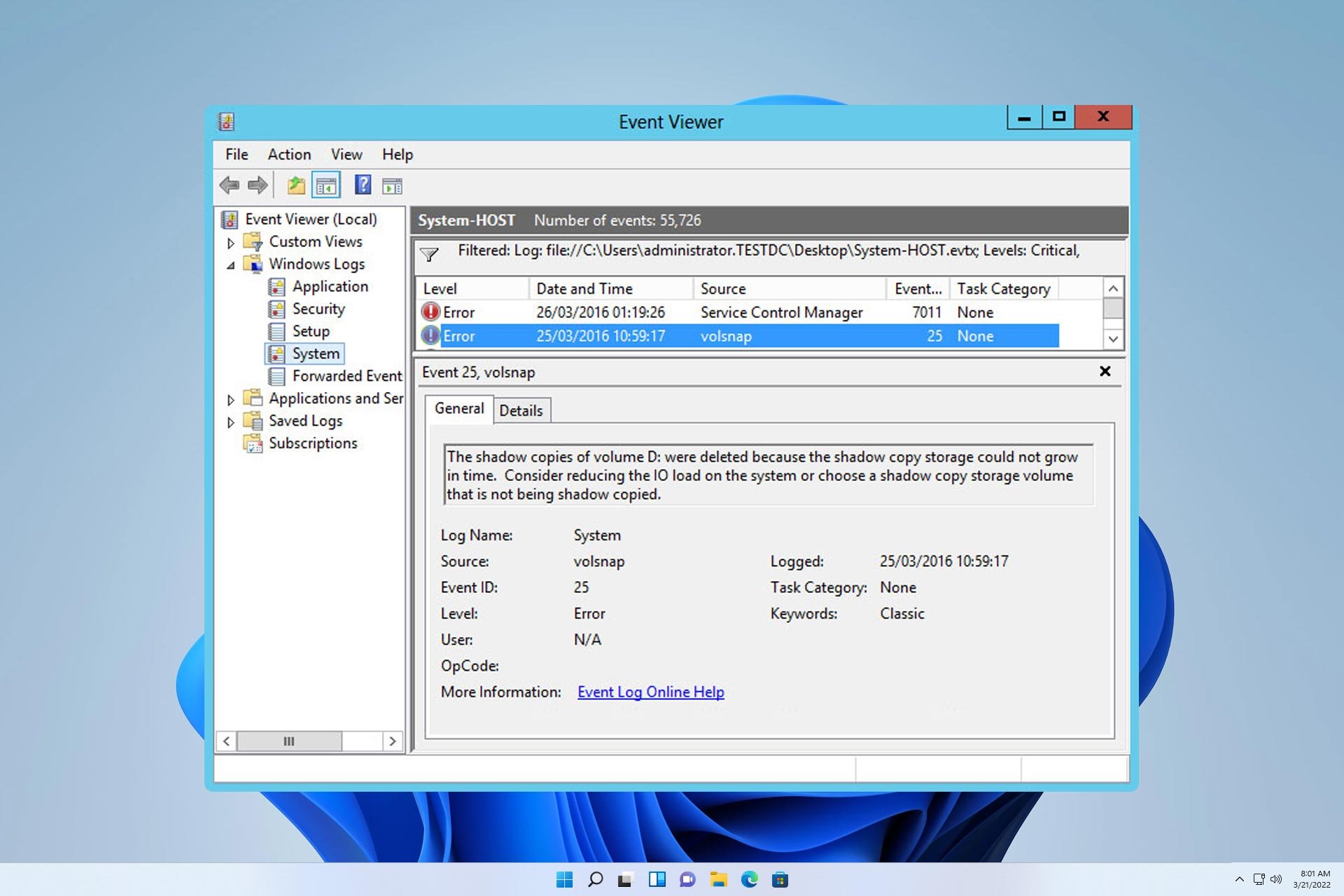Select the General tab in event details
1344x896 pixels.
pos(459,409)
